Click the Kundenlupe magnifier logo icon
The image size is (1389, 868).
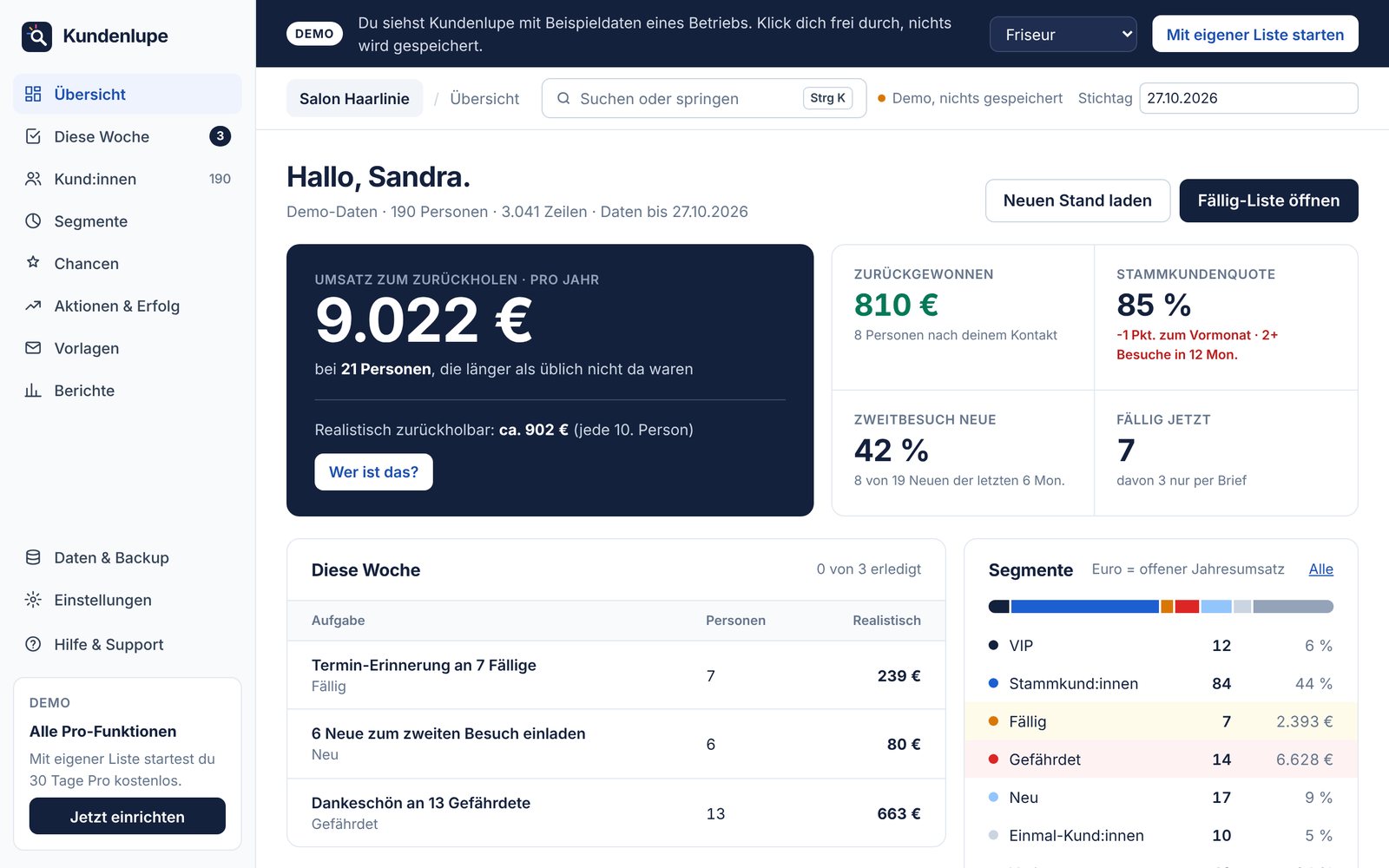point(36,36)
